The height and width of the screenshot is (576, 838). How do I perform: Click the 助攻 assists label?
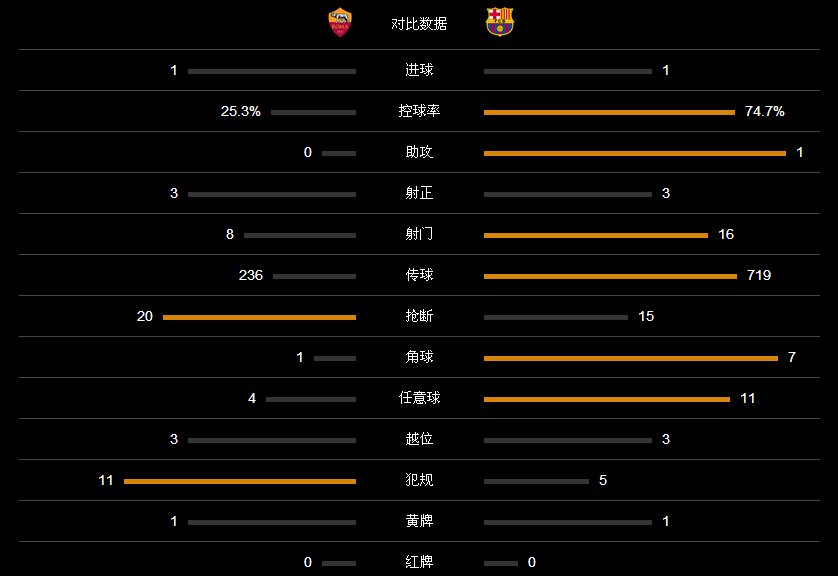[x=419, y=152]
